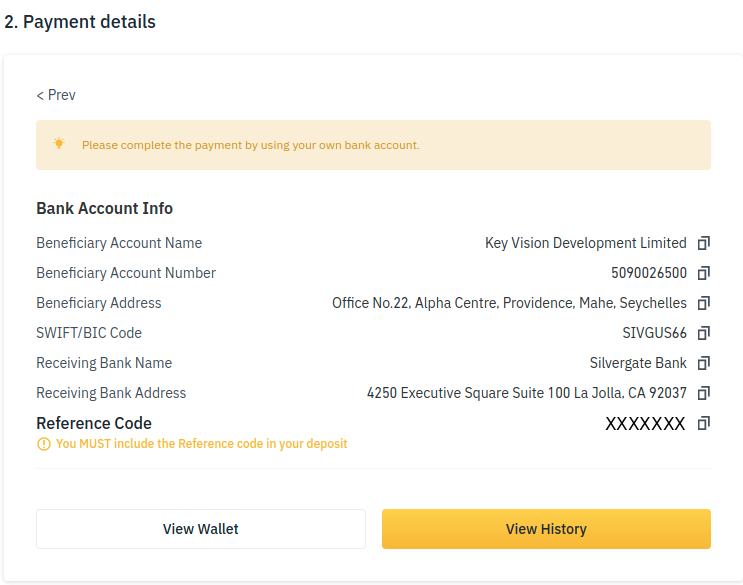743x585 pixels.
Task: Click the Bank Account Info heading
Action: [x=105, y=208]
